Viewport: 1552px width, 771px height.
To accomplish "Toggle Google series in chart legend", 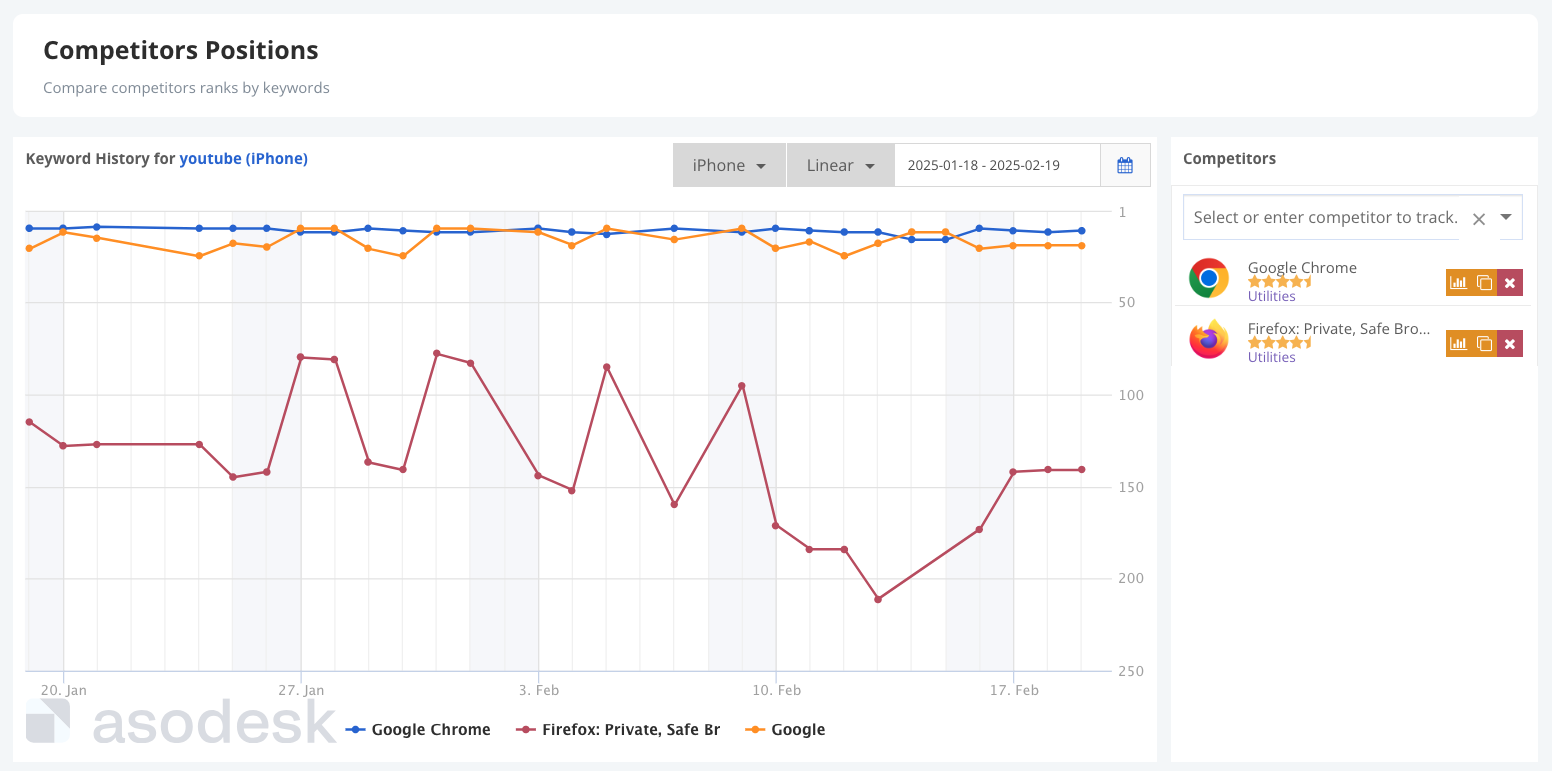I will point(785,730).
